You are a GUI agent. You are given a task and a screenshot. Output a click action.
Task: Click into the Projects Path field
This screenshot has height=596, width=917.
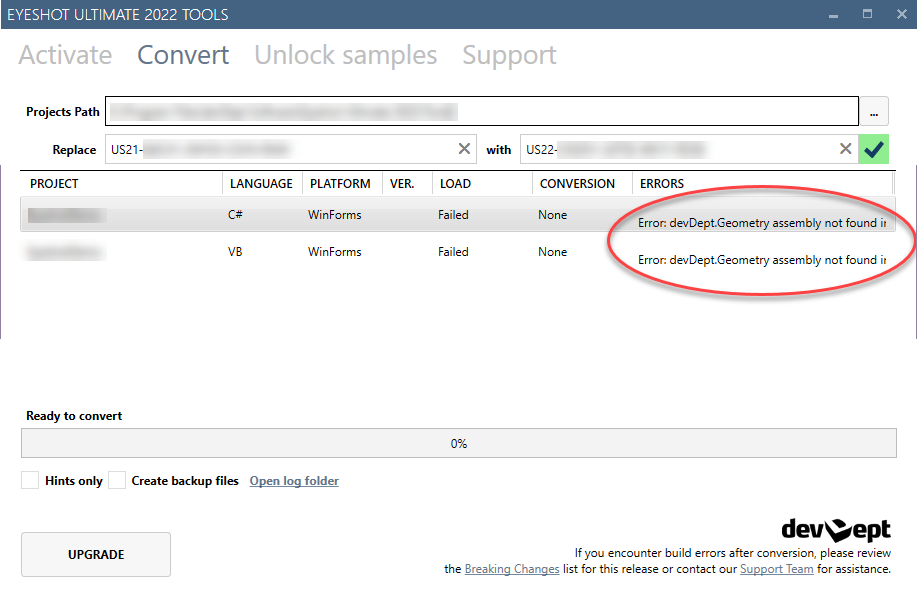coord(482,111)
